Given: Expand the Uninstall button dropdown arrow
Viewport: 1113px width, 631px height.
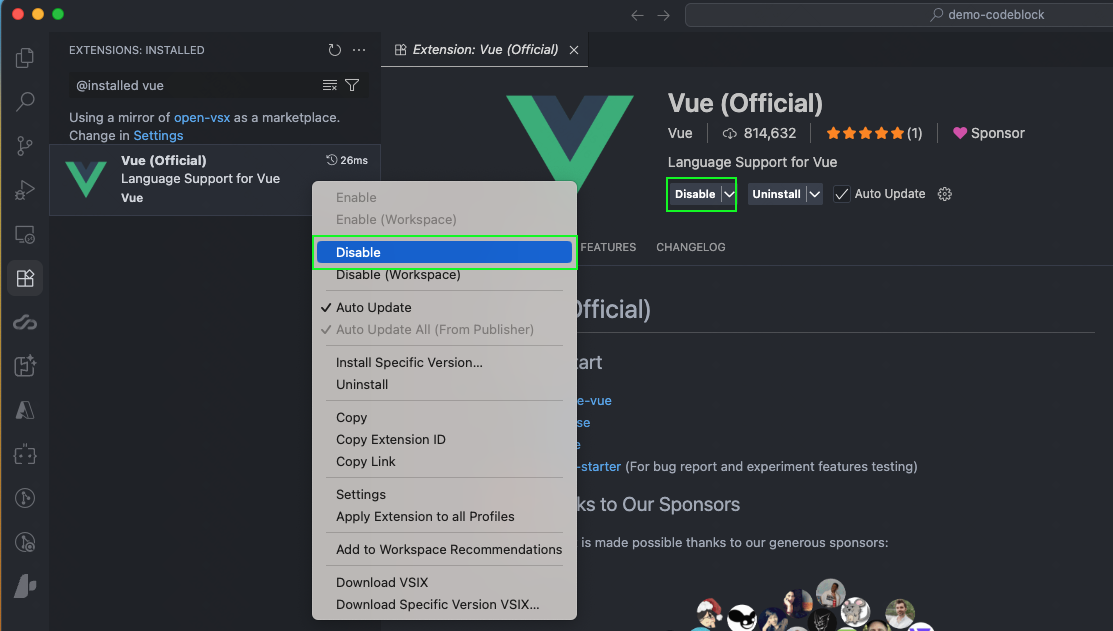Looking at the screenshot, I should pyautogui.click(x=815, y=194).
